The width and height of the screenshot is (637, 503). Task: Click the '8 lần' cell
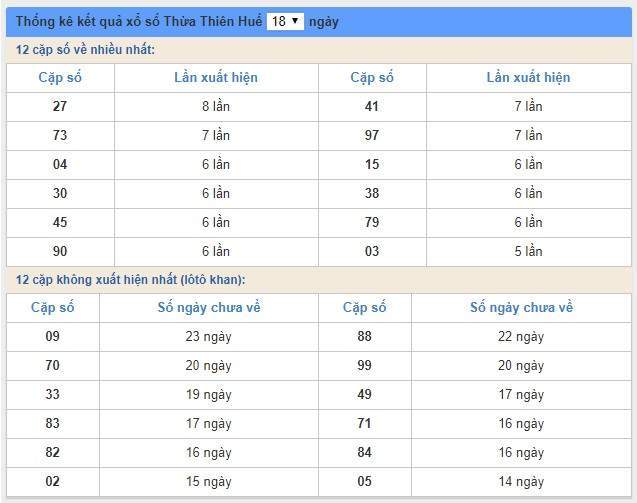coord(216,106)
